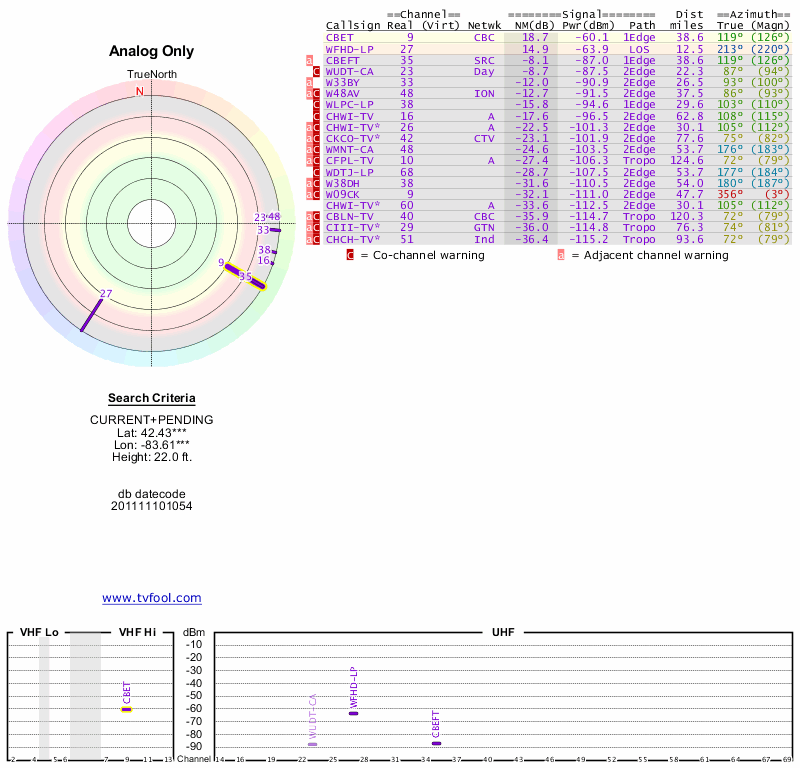Click the CBEFT signal marker in UHF chart
Viewport: 800px width, 768px height.
[436, 743]
